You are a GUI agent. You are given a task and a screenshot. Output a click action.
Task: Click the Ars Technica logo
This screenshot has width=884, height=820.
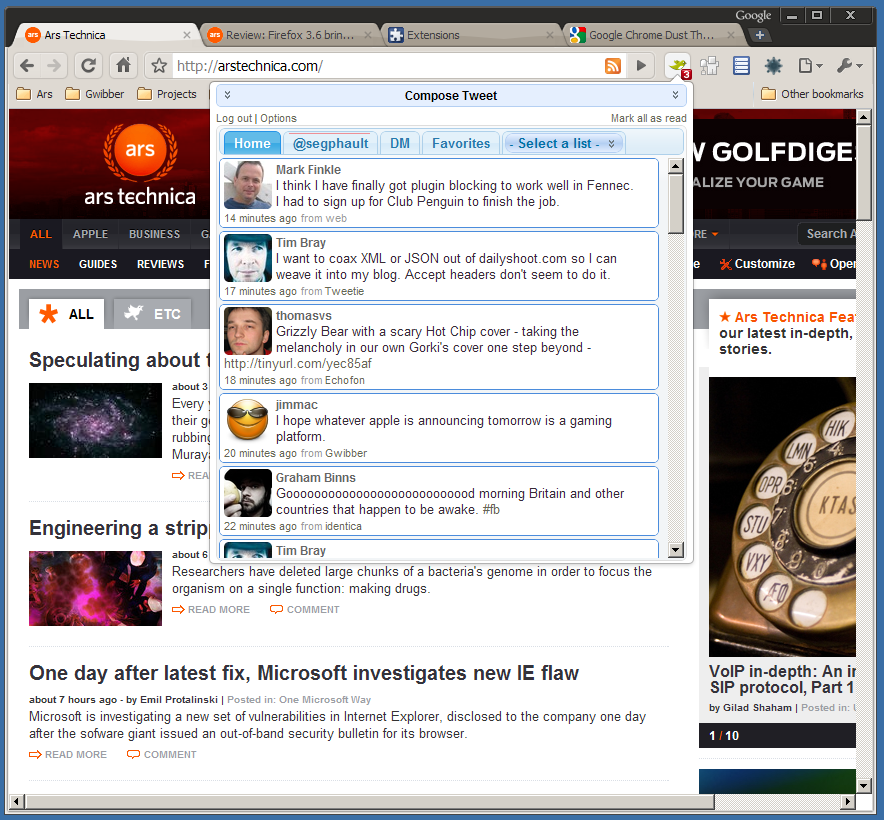[x=140, y=165]
